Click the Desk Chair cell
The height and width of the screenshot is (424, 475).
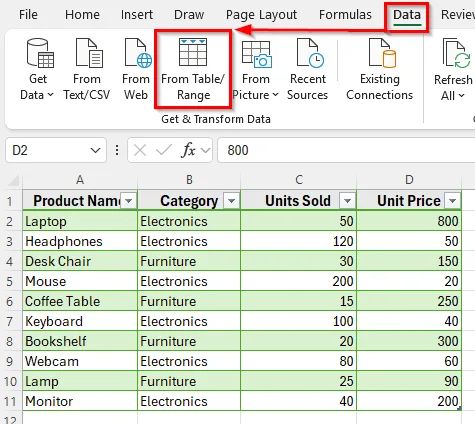click(x=80, y=261)
